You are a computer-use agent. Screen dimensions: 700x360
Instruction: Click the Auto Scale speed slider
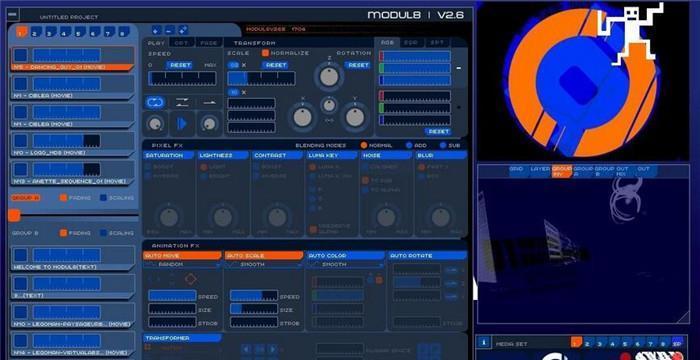point(254,296)
